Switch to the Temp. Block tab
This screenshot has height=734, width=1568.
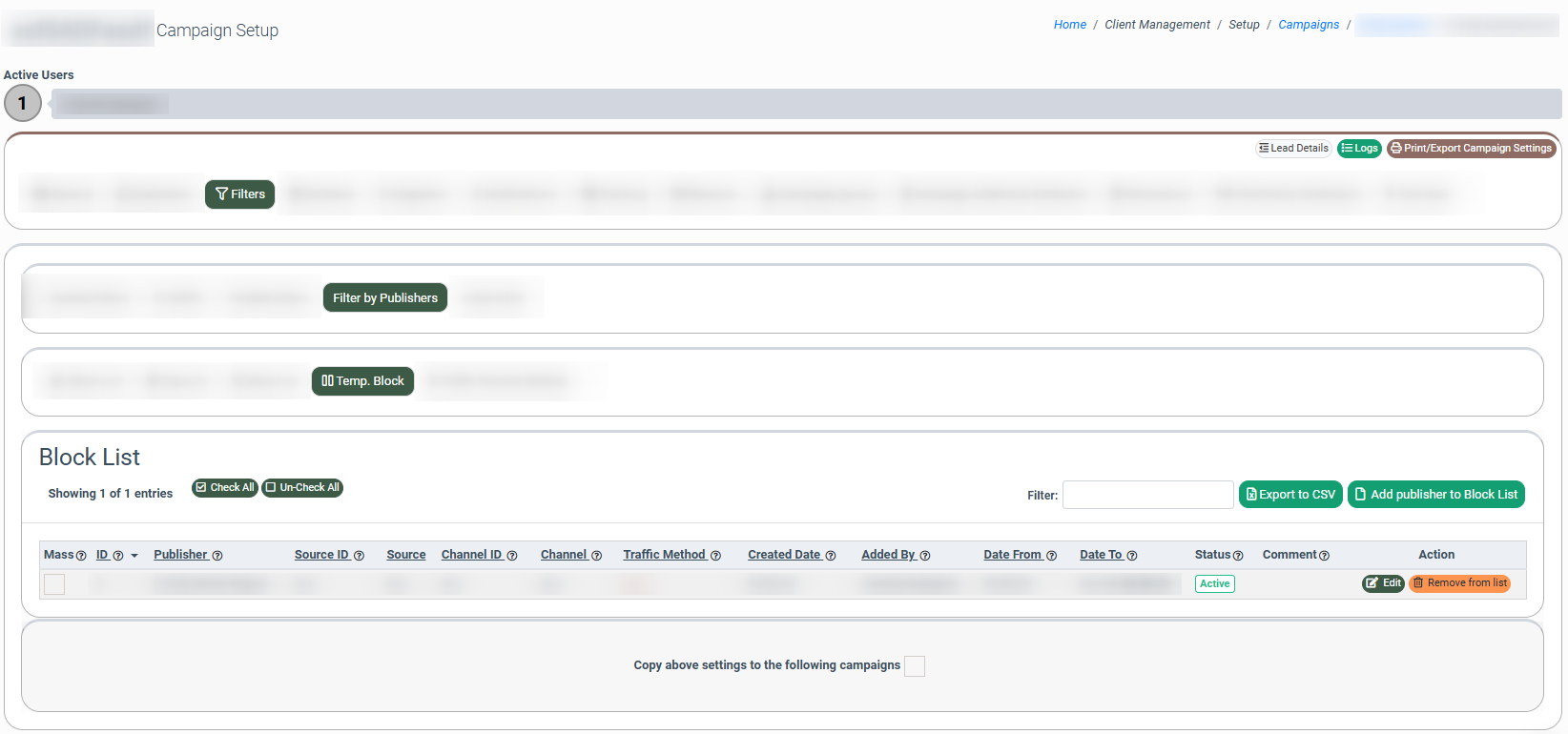tap(362, 381)
